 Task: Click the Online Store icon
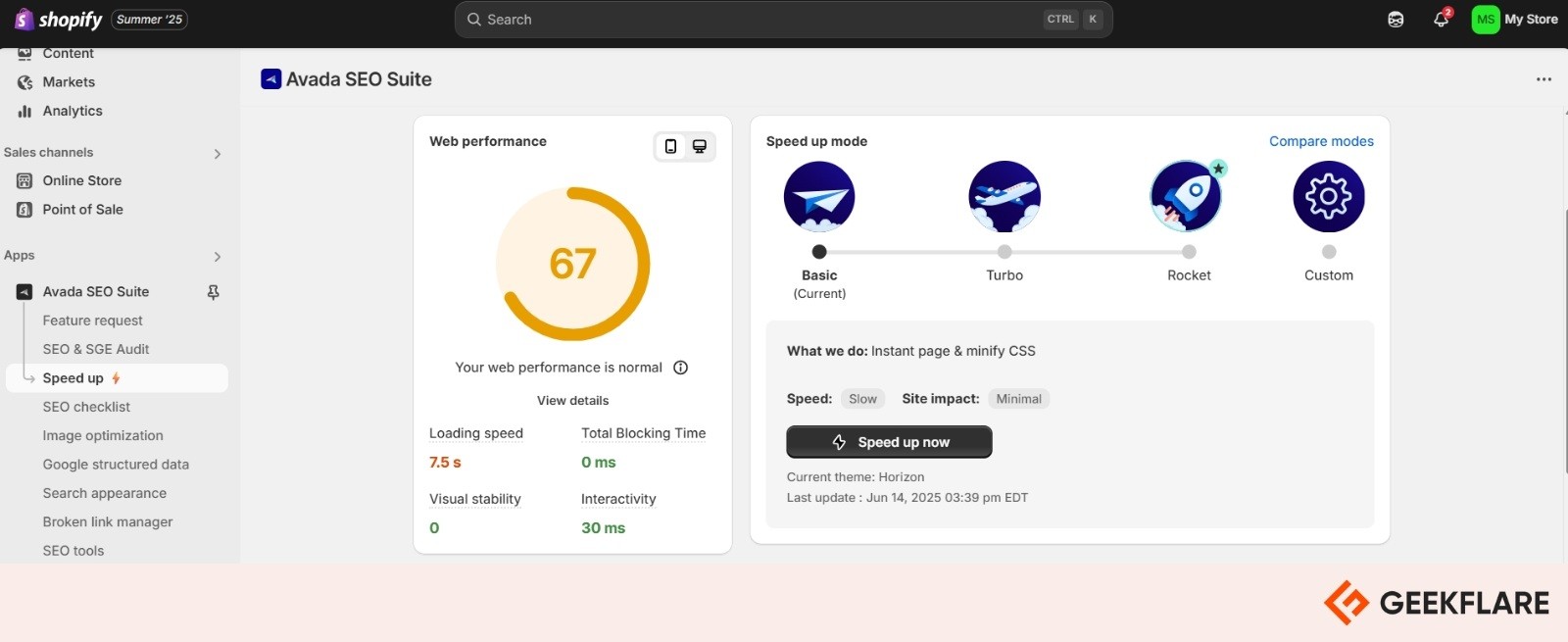(24, 180)
